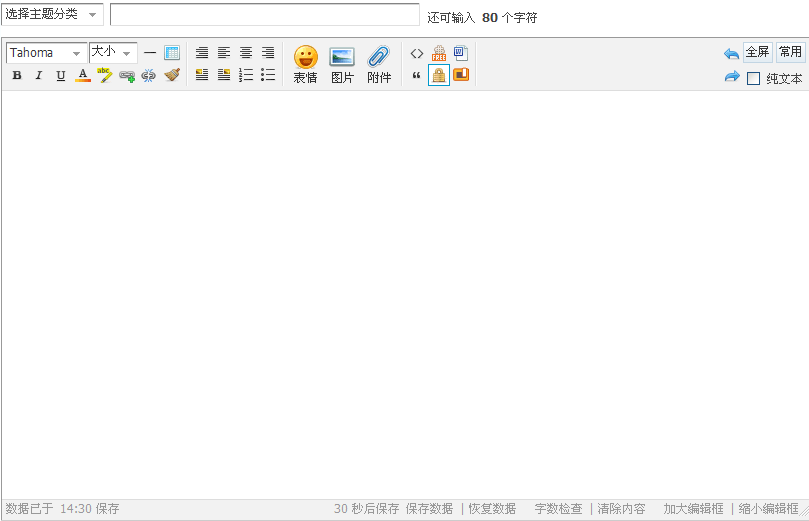This screenshot has height=521, width=809.
Task: Switch to 全屏 fullscreen mode
Action: pyautogui.click(x=757, y=52)
